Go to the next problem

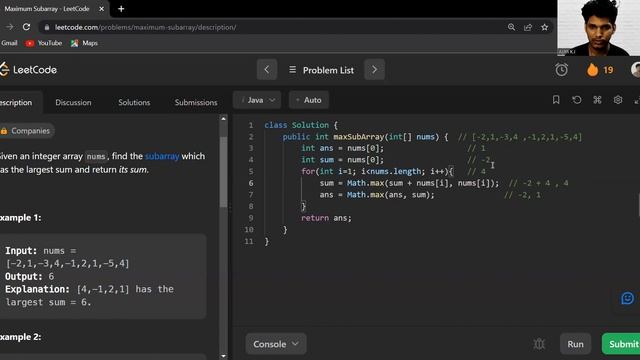tap(374, 70)
